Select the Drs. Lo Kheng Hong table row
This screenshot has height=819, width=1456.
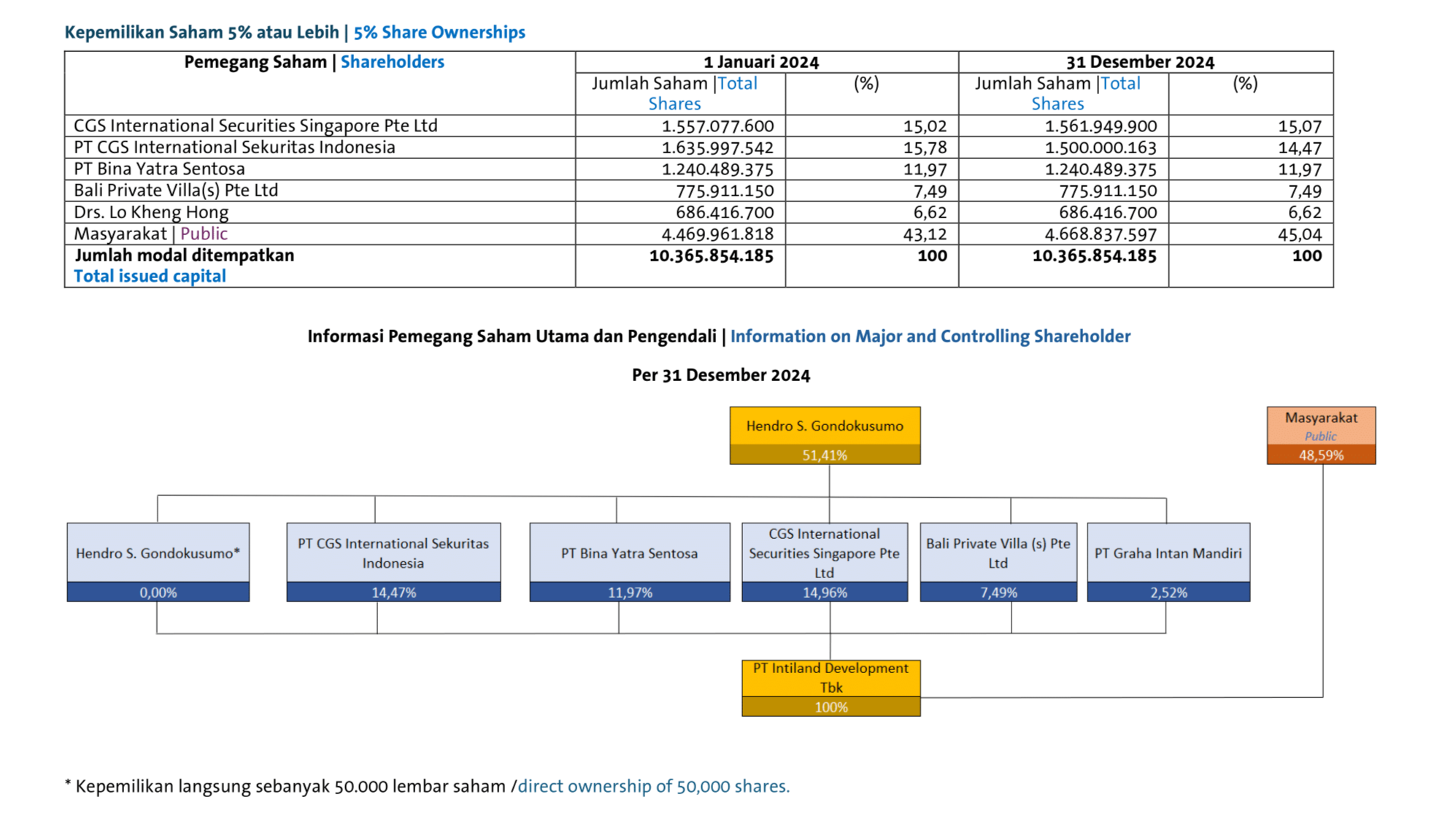click(x=151, y=212)
